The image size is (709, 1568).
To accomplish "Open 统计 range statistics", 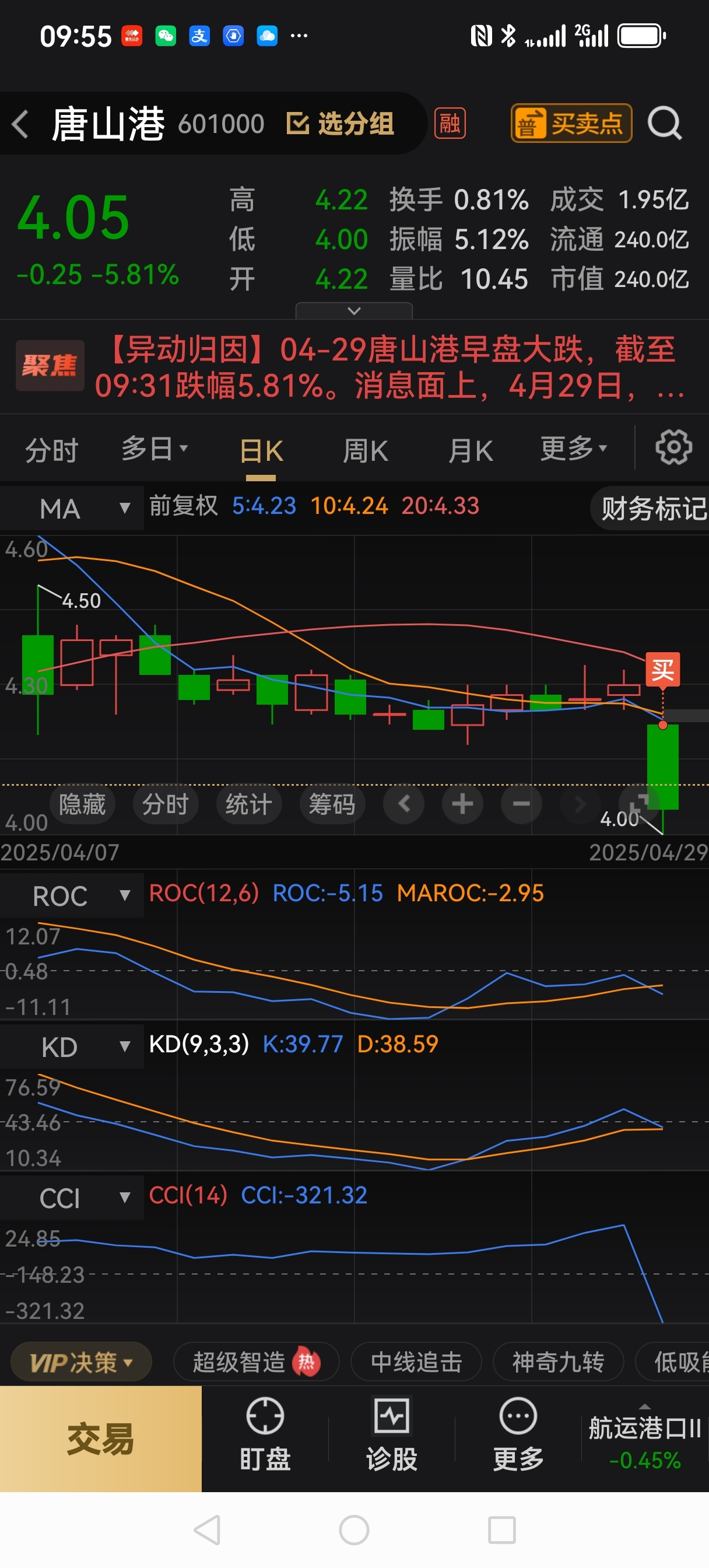I will pos(248,804).
